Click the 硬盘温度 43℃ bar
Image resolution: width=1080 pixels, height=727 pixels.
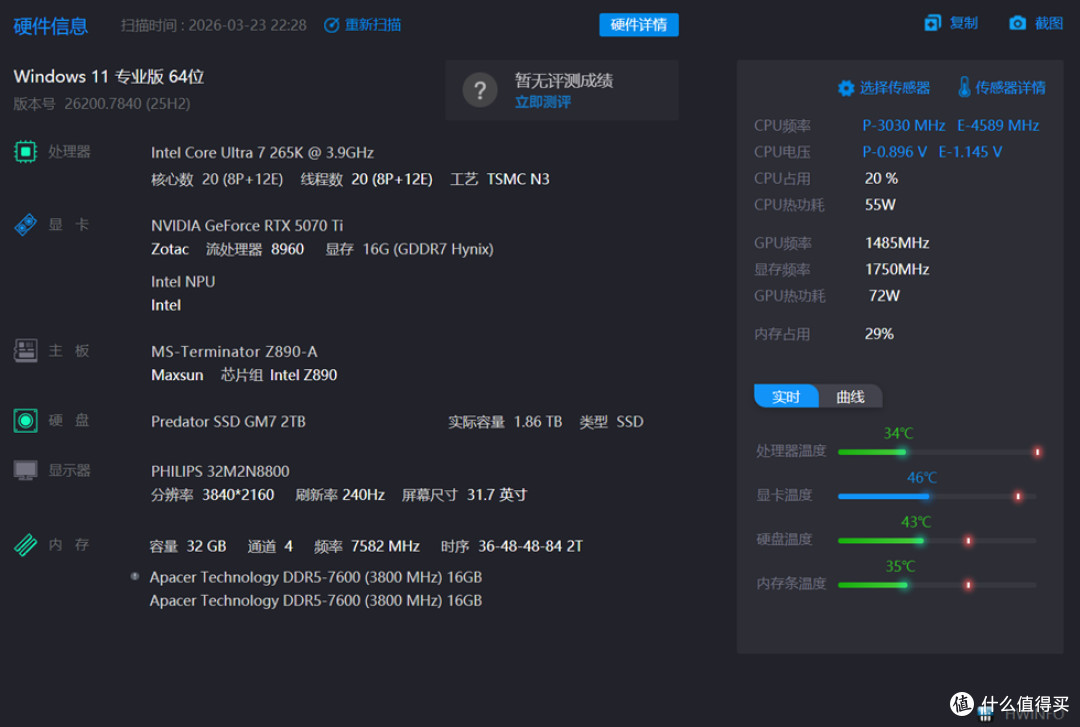pos(937,540)
